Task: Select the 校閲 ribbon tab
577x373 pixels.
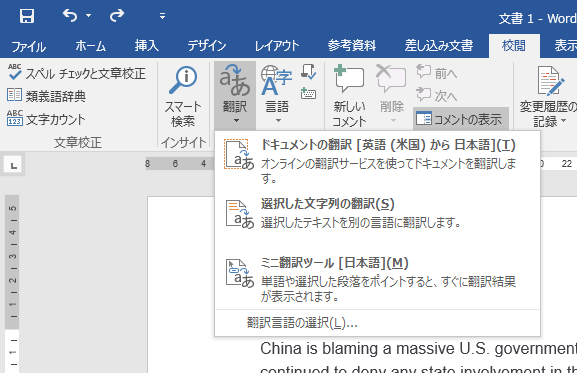Action: coord(514,46)
